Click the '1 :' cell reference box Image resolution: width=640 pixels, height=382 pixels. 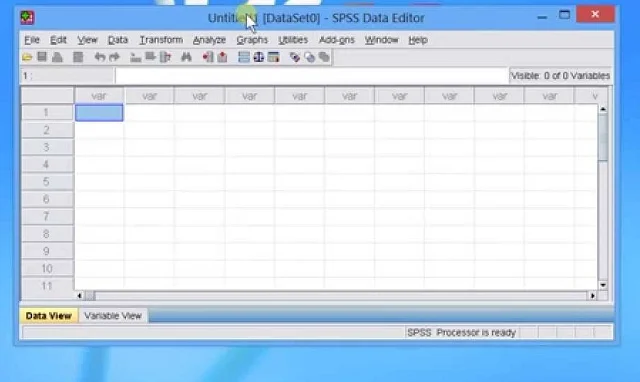pos(67,76)
